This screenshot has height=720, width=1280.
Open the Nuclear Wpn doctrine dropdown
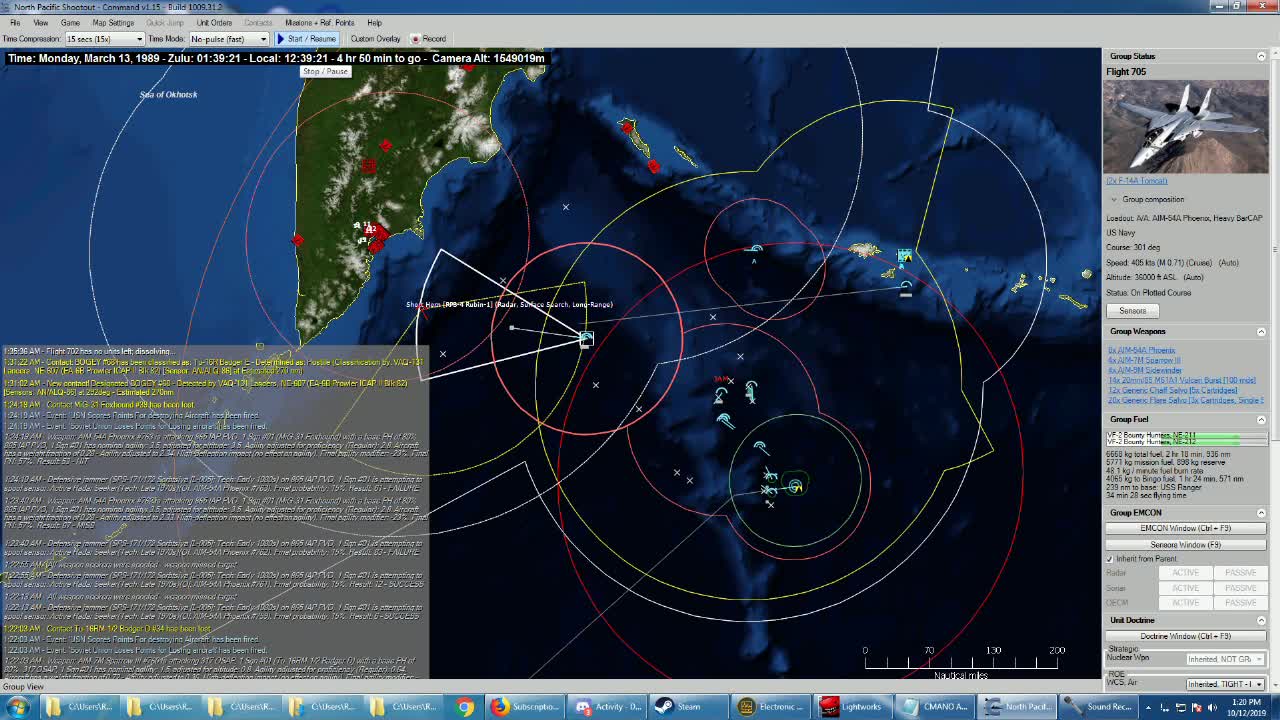[1225, 659]
